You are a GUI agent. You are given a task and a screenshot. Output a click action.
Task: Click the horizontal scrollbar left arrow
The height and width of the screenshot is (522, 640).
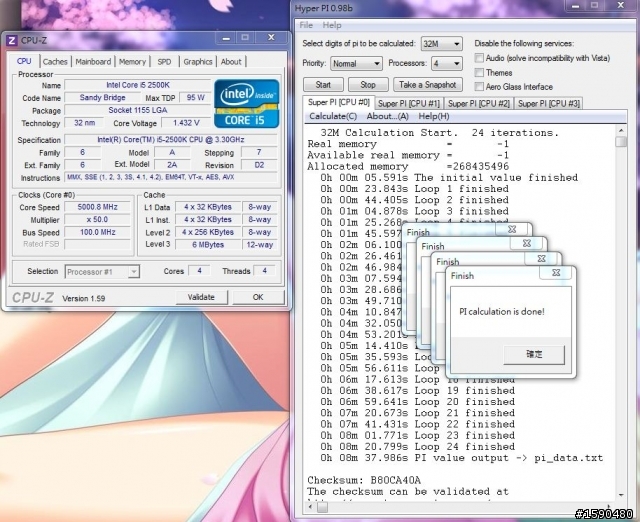coord(311,507)
